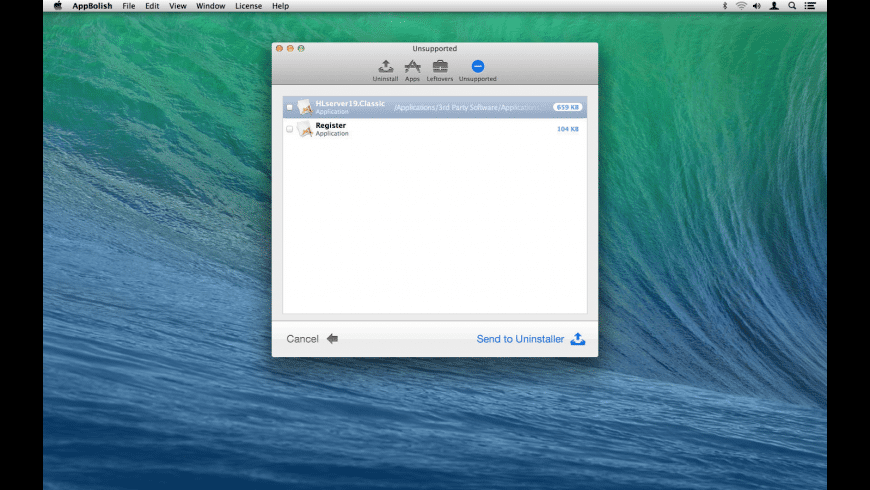Viewport: 870px width, 490px height.
Task: Select the HLserver19.Classic app icon
Action: [305, 107]
